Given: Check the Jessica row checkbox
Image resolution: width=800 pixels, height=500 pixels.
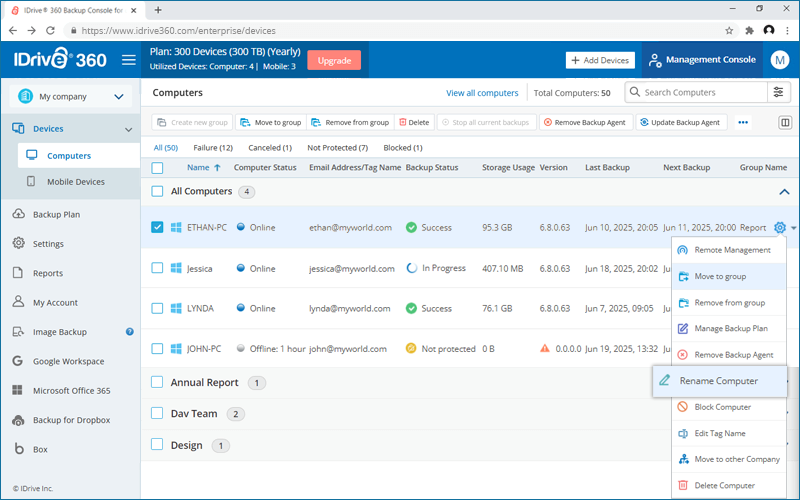Looking at the screenshot, I should click(x=157, y=268).
